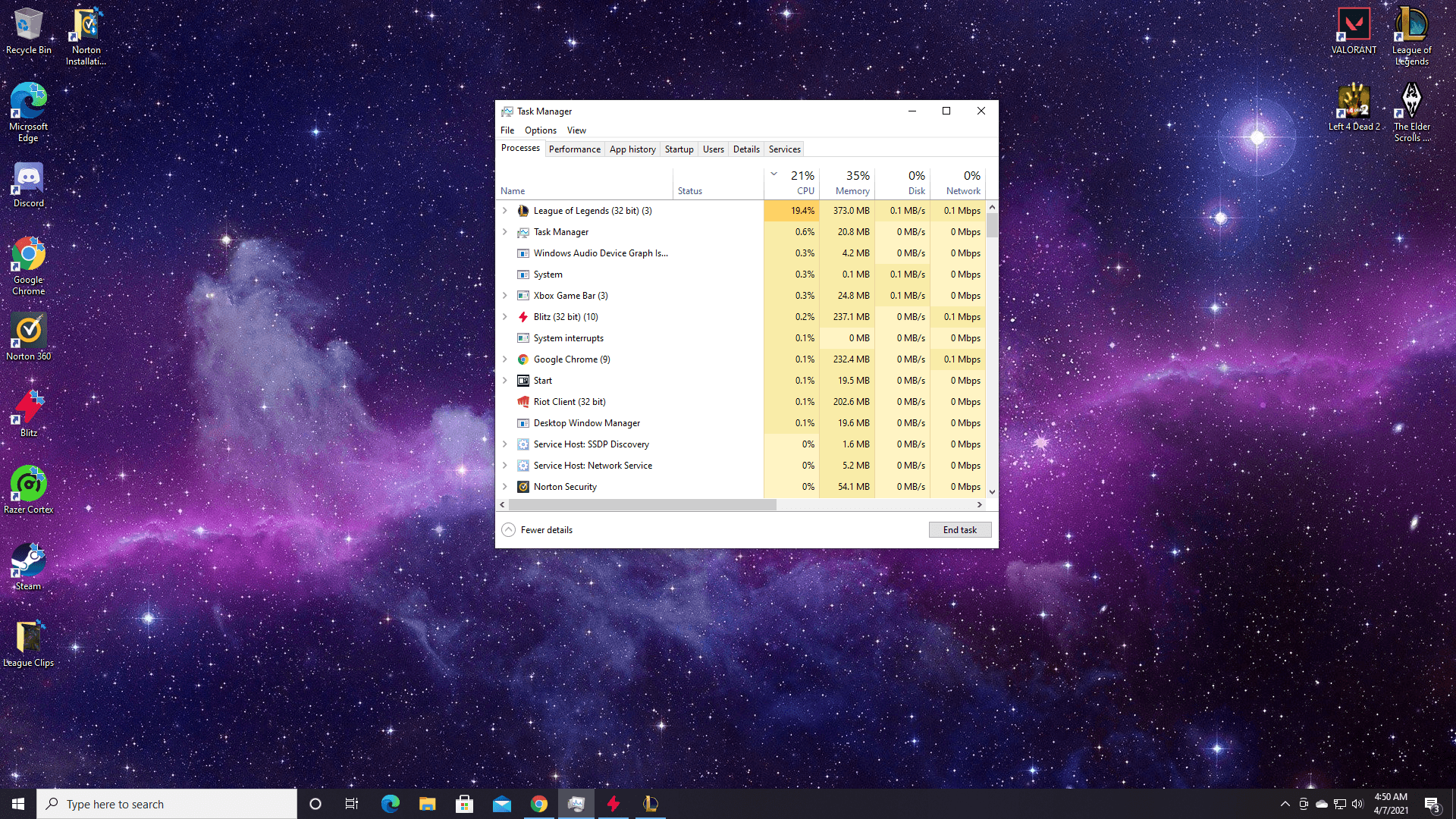Open Blitz desktop shortcut
Viewport: 1456px width, 819px height.
click(x=28, y=414)
